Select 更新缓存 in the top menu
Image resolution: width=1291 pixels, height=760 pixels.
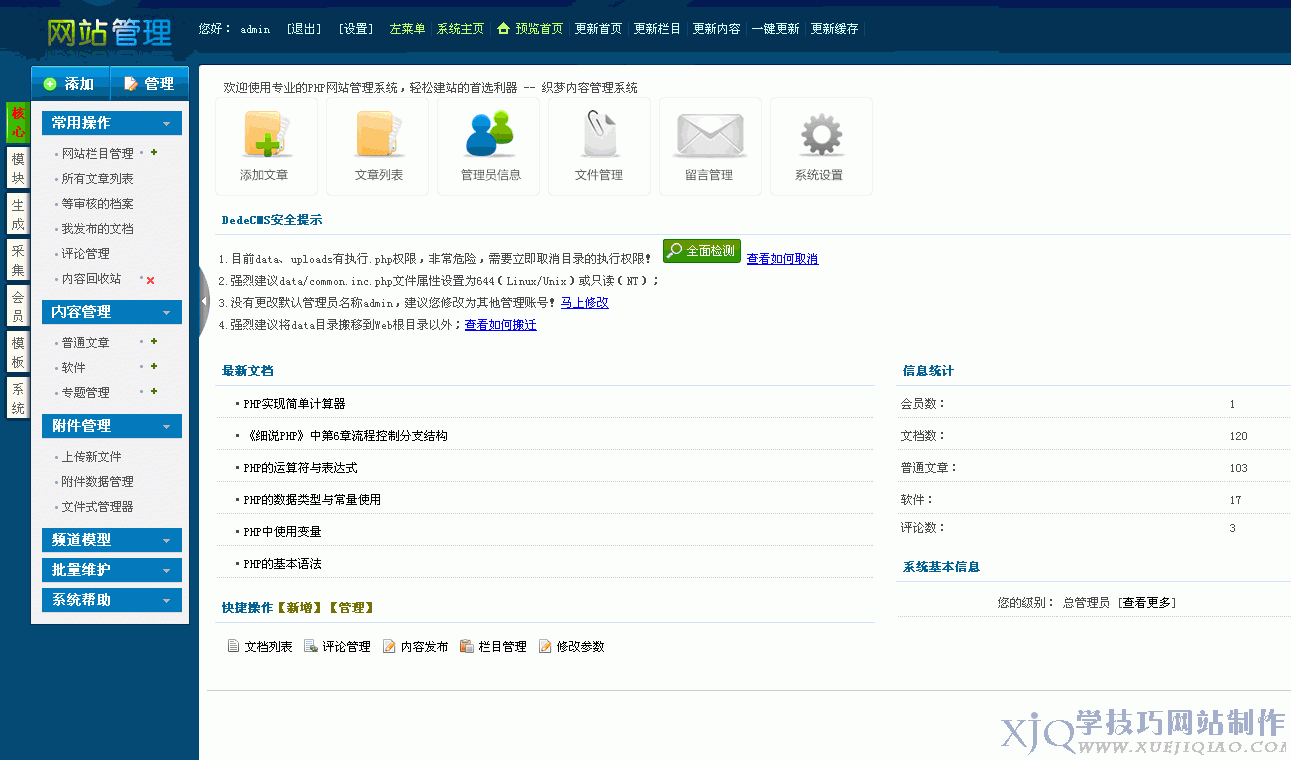click(x=834, y=29)
